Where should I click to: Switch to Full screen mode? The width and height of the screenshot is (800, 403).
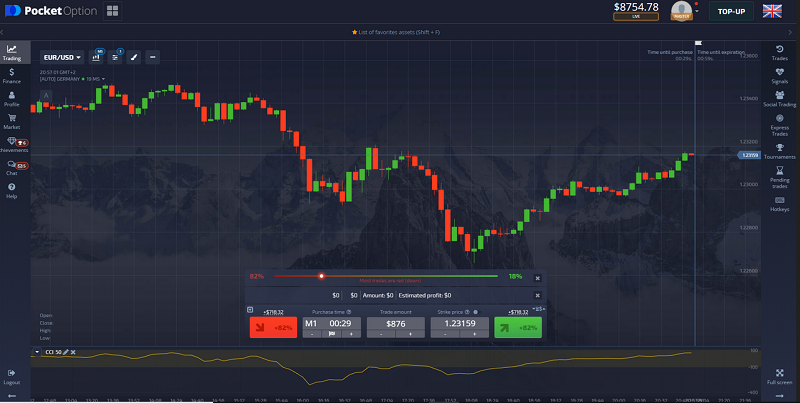point(780,377)
